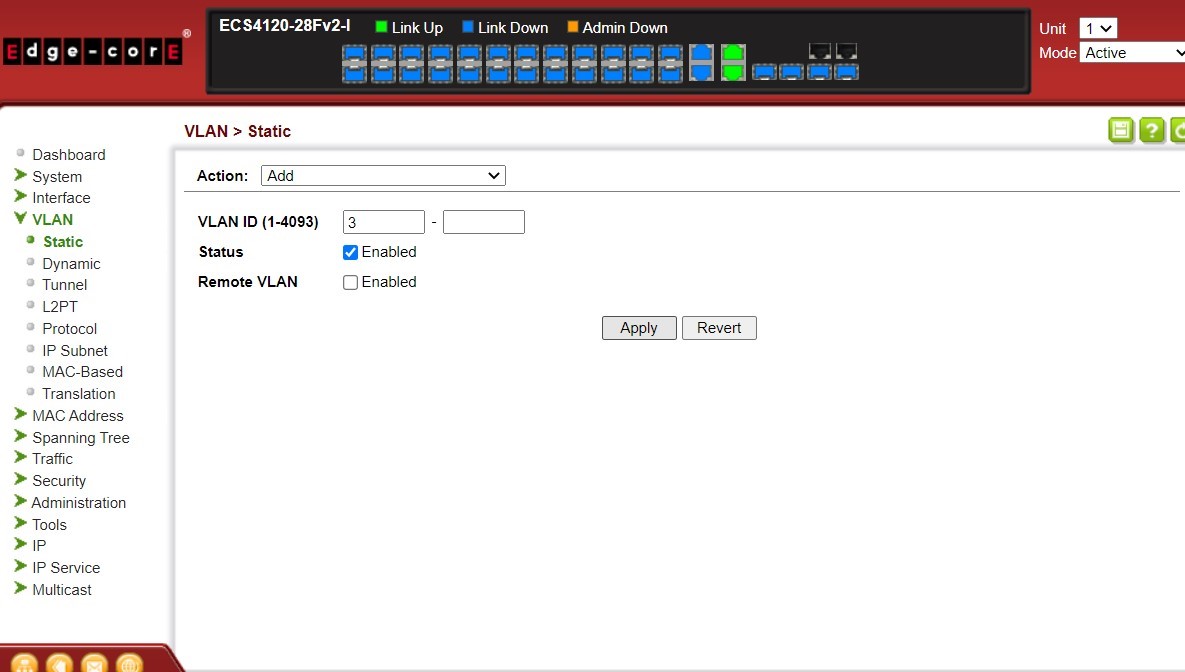1185x672 pixels.
Task: Click the blue Link Down legend square
Action: (x=468, y=27)
